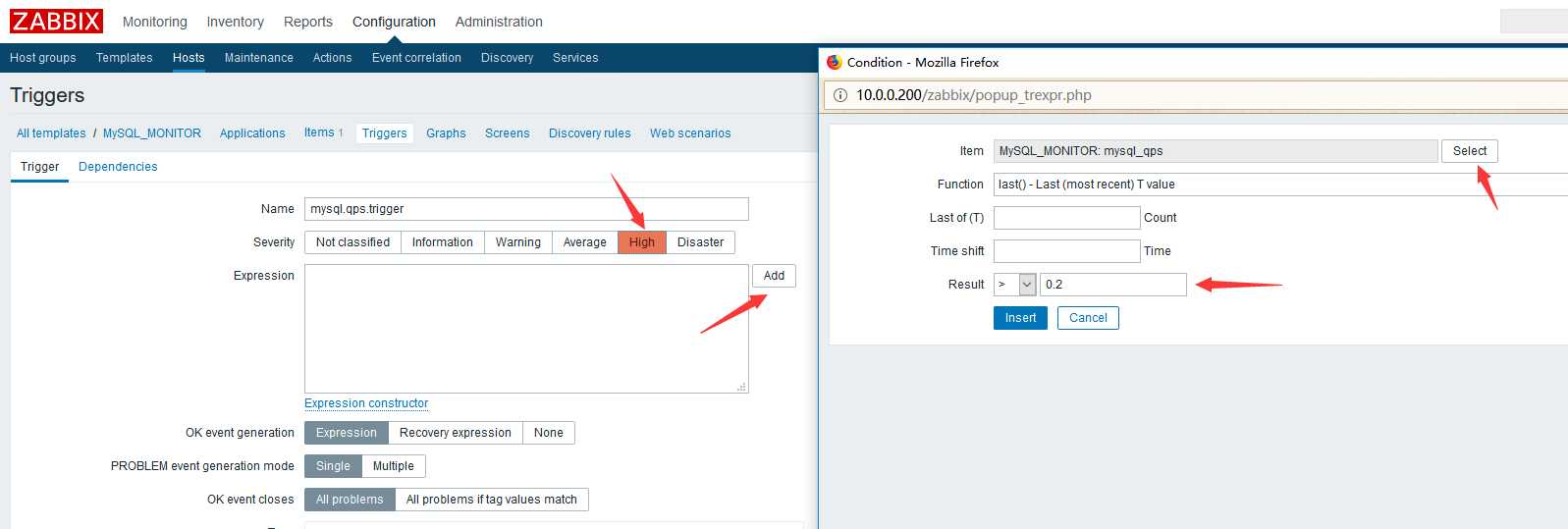Open the Administration menu
Viewport: 1568px width, 529px height.
click(x=499, y=22)
